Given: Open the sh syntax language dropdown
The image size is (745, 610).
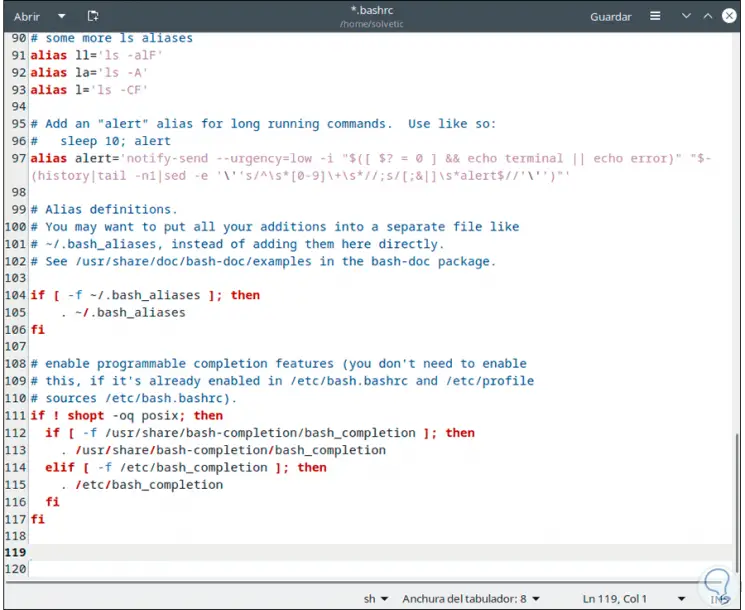Looking at the screenshot, I should 375,599.
